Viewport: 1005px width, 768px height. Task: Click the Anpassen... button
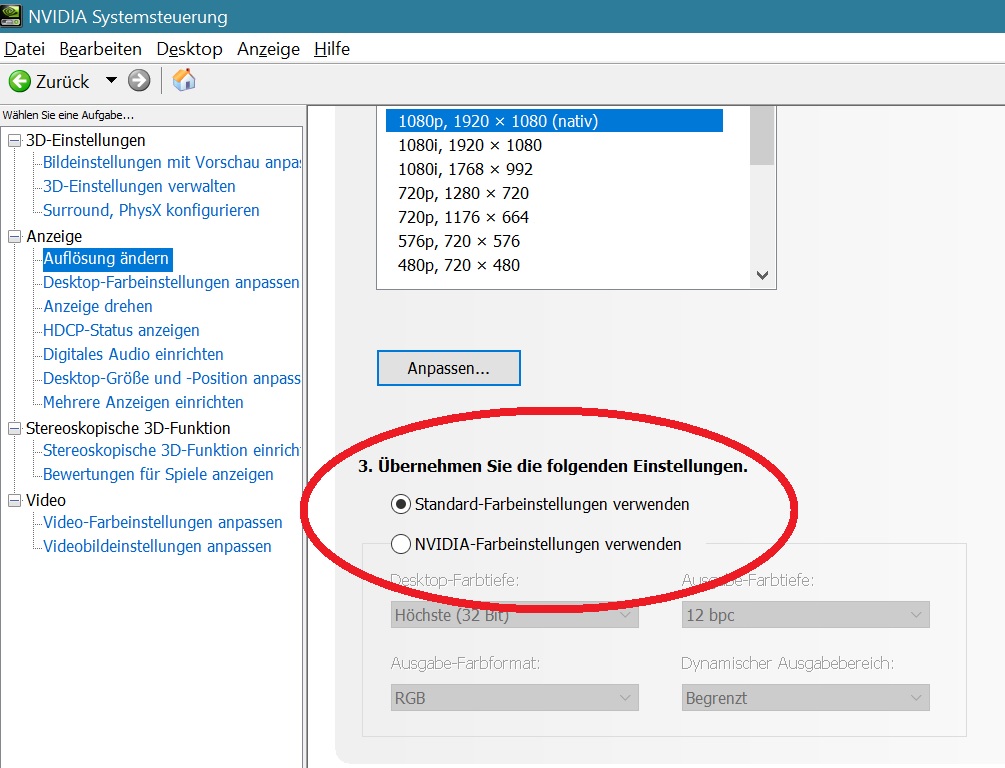449,368
